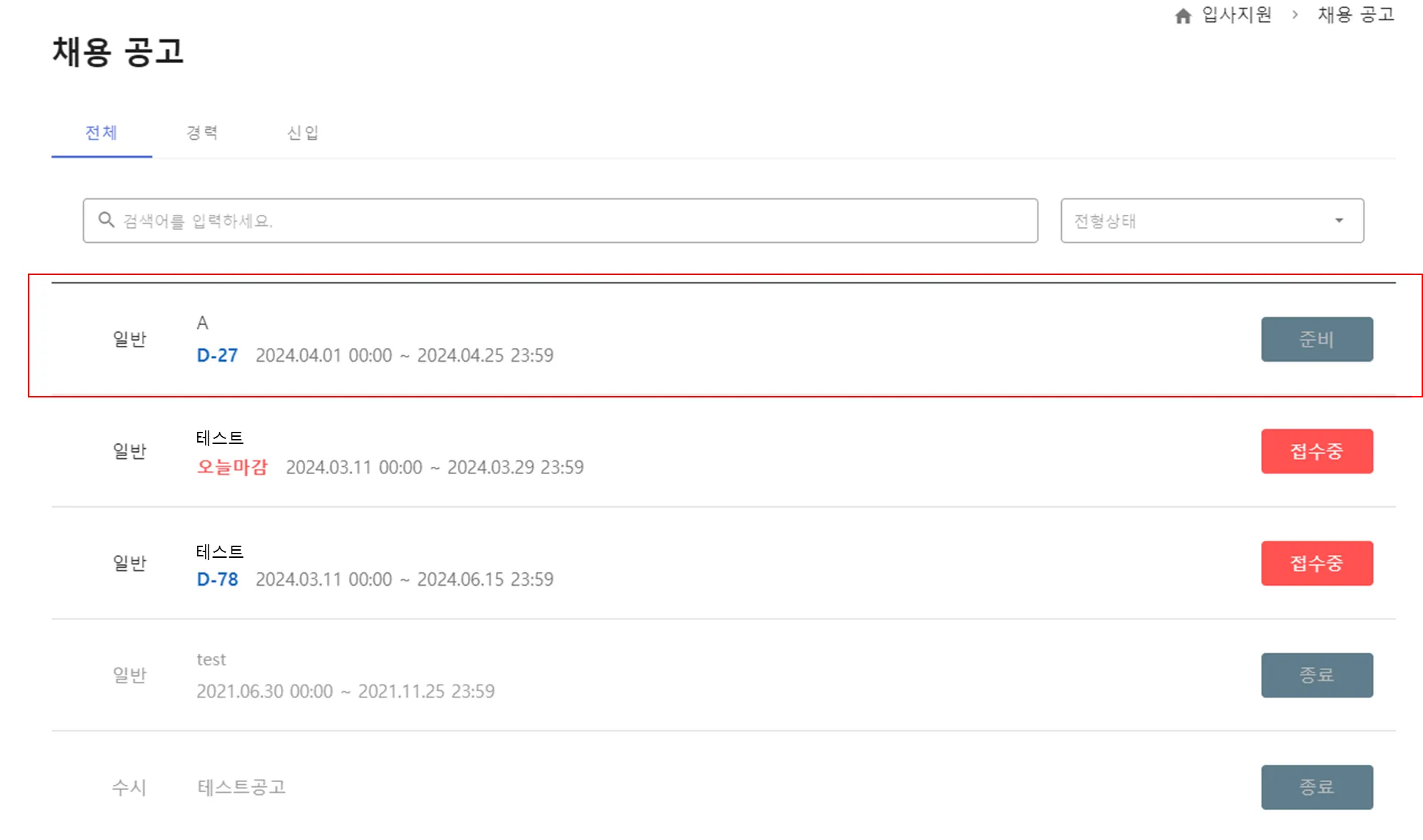
Task: Click the search magnifier icon
Action: [x=106, y=220]
